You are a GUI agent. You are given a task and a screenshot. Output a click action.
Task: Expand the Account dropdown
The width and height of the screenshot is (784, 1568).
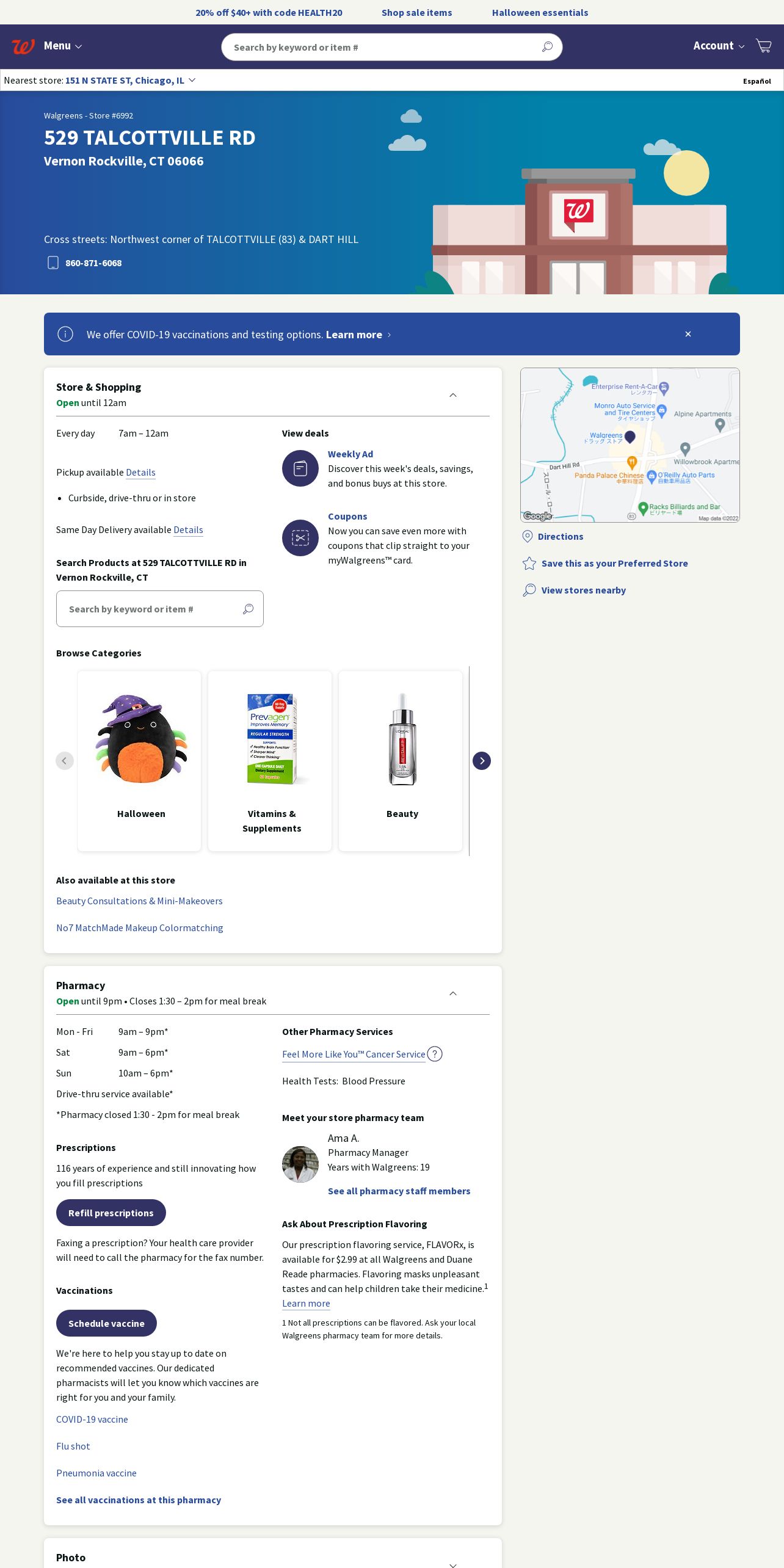pos(718,46)
